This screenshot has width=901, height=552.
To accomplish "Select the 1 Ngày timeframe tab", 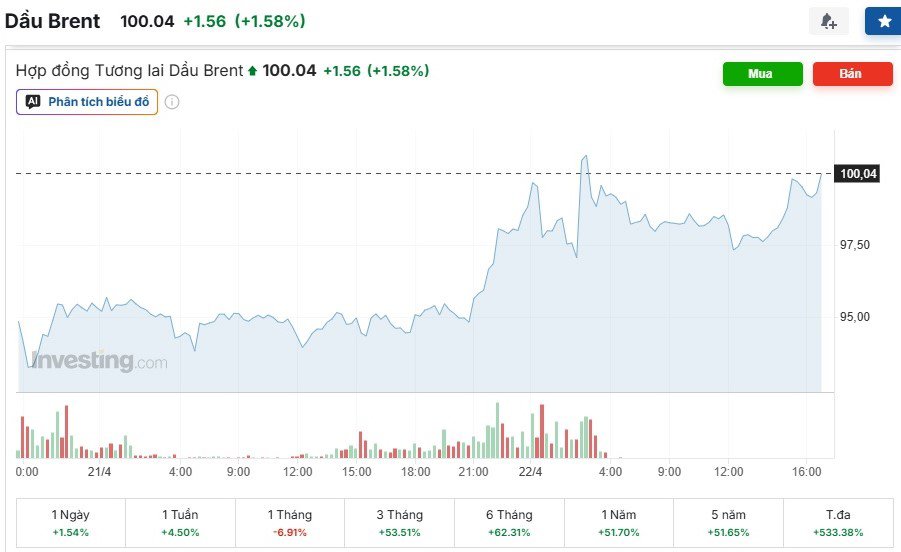I will coord(70,523).
